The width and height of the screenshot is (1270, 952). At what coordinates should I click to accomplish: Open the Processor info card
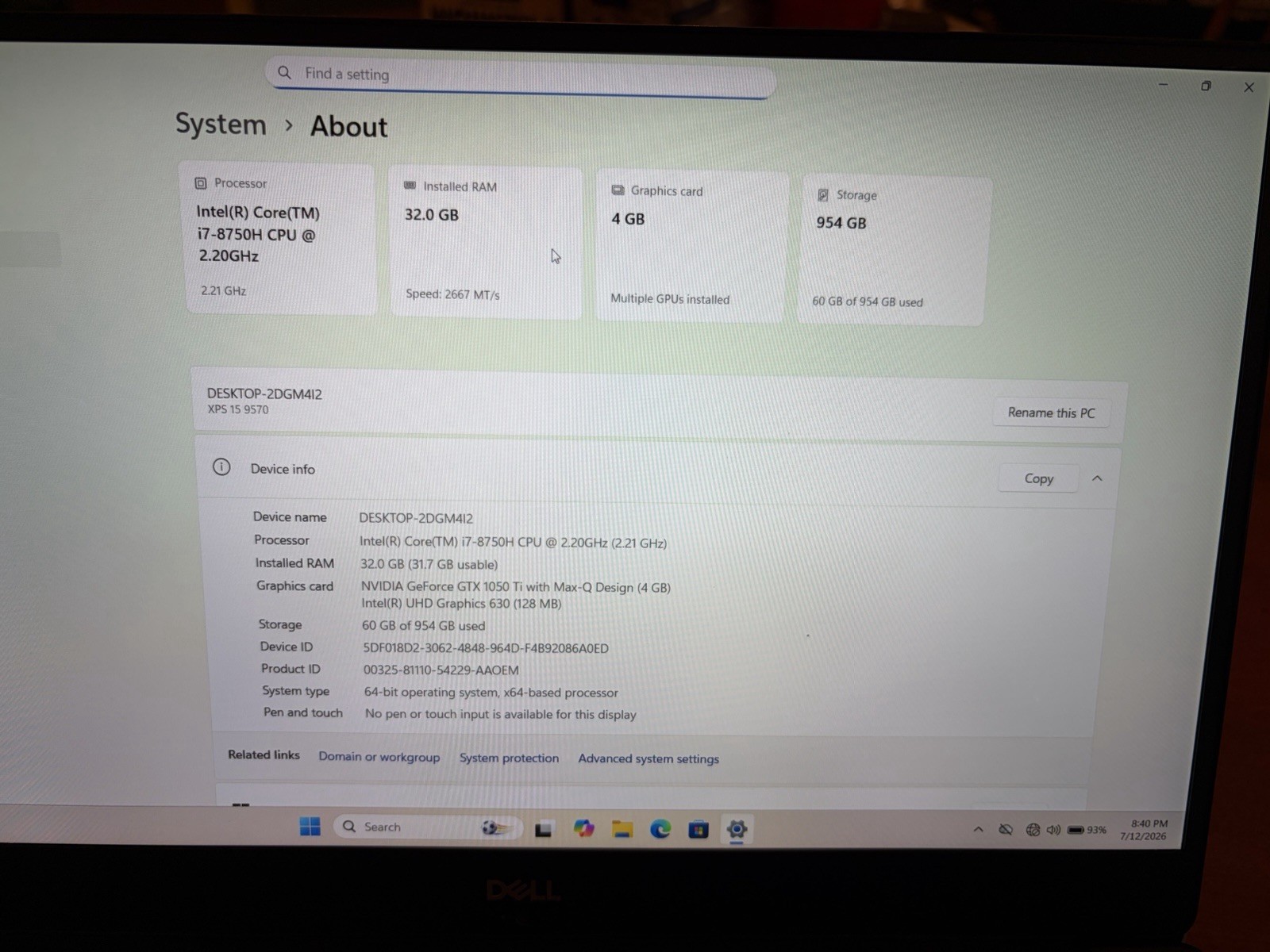(281, 238)
